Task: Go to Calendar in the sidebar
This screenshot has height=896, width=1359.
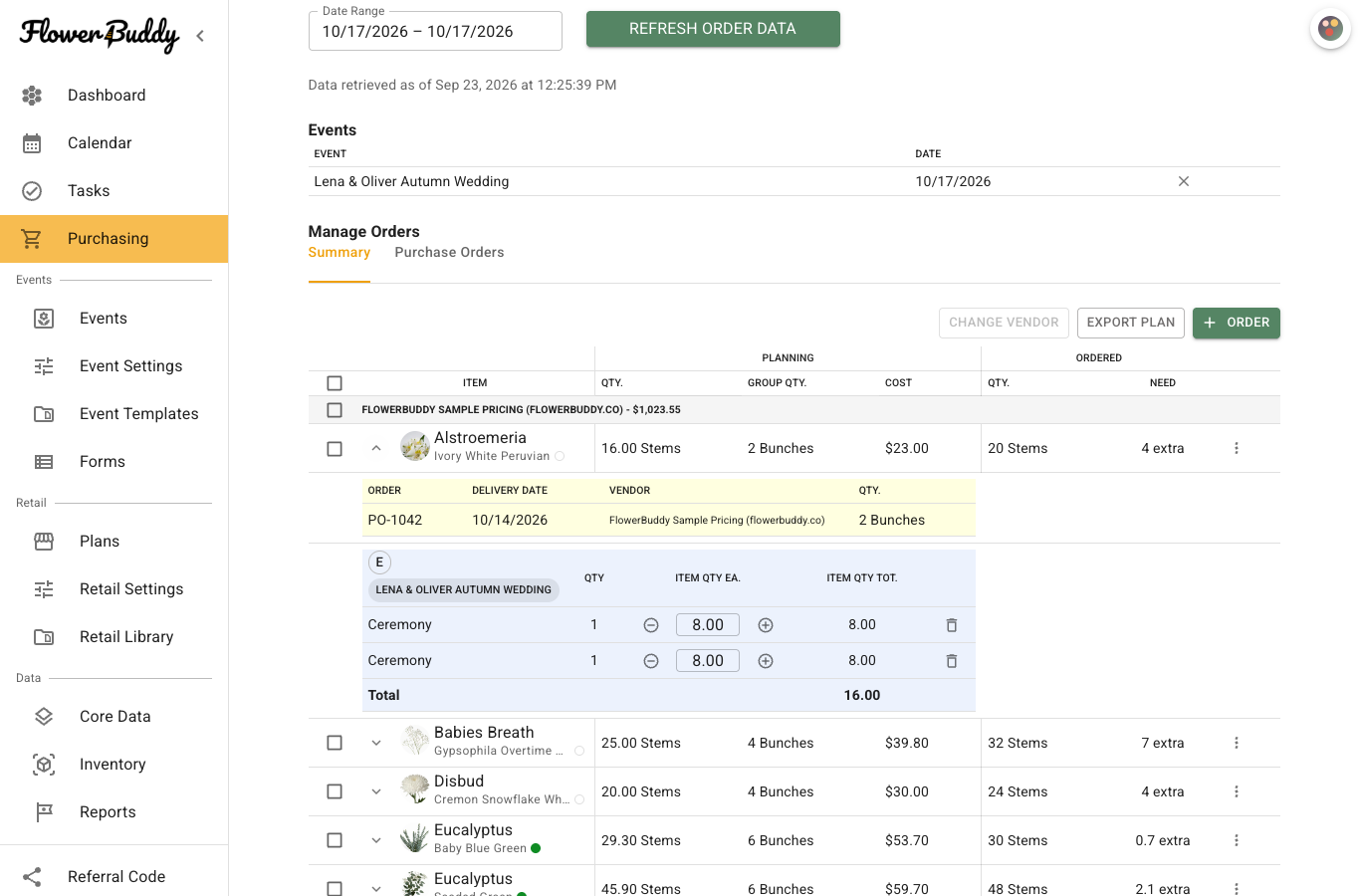Action: [113, 143]
